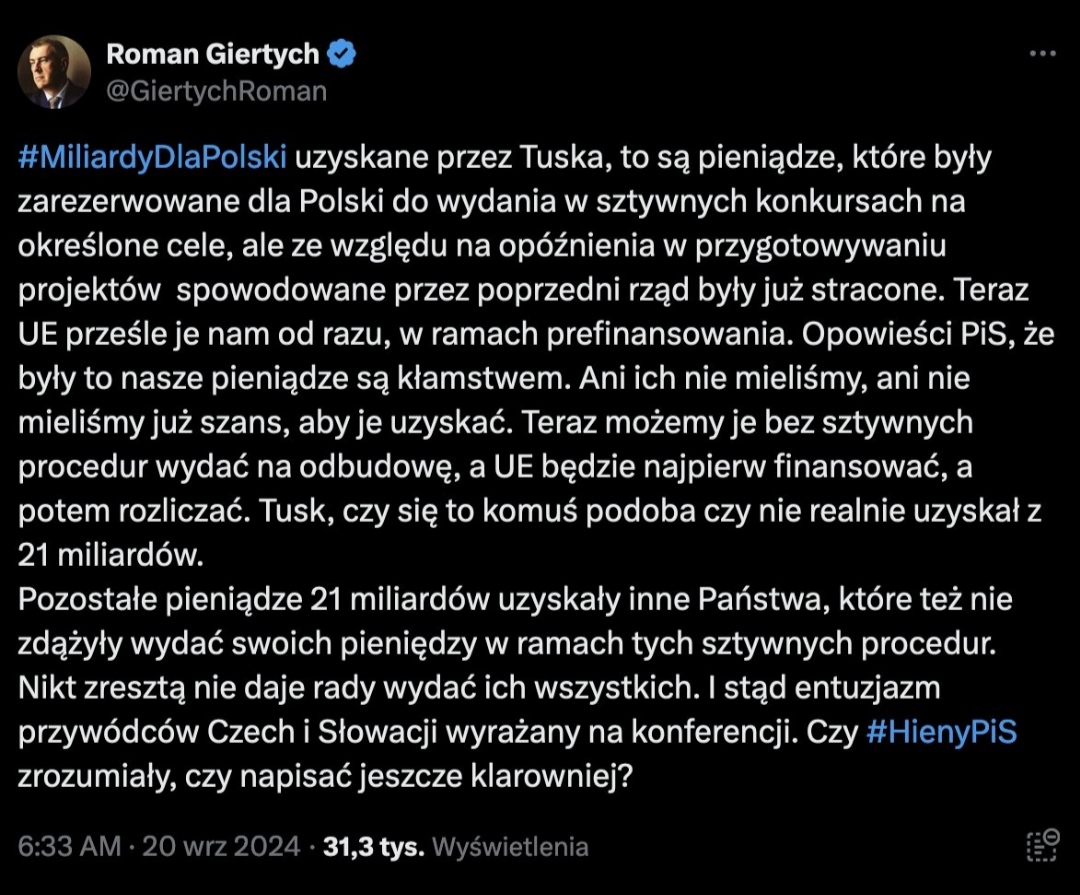Open Roman Giertych's profile picture
The height and width of the screenshot is (895, 1080).
pos(54,72)
